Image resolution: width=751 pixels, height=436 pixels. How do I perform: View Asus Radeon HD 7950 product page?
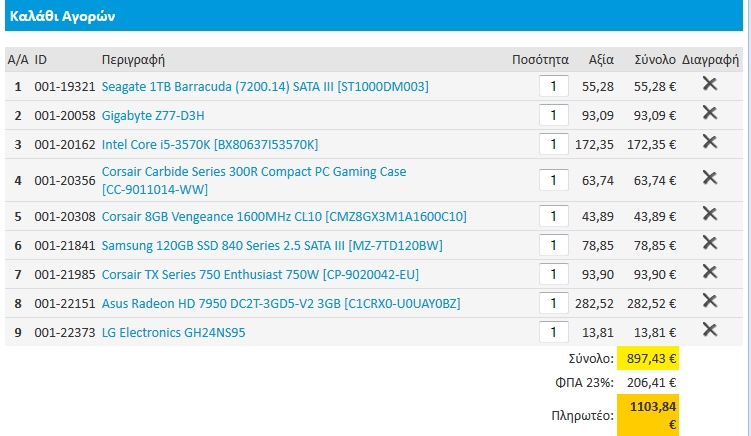(281, 304)
